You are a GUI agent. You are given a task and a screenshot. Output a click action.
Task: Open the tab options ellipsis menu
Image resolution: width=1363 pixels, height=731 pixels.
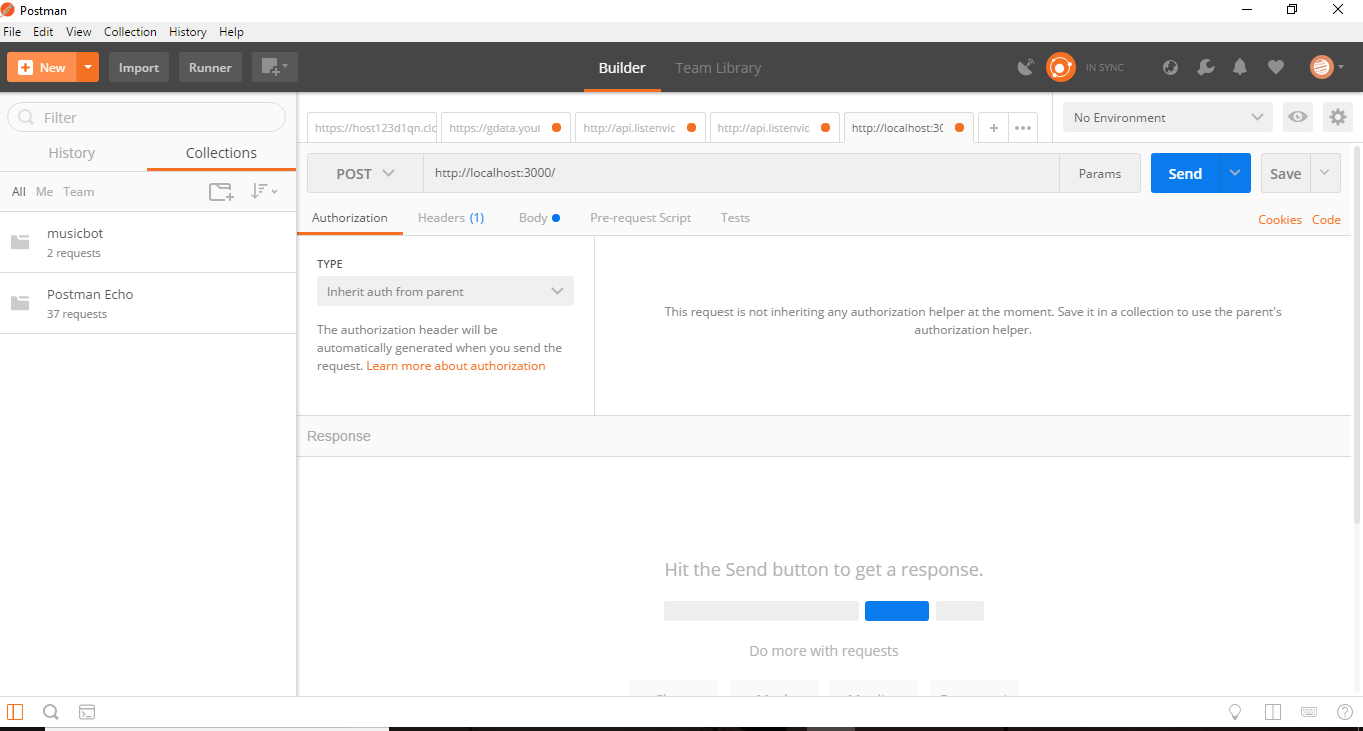[x=1023, y=128]
